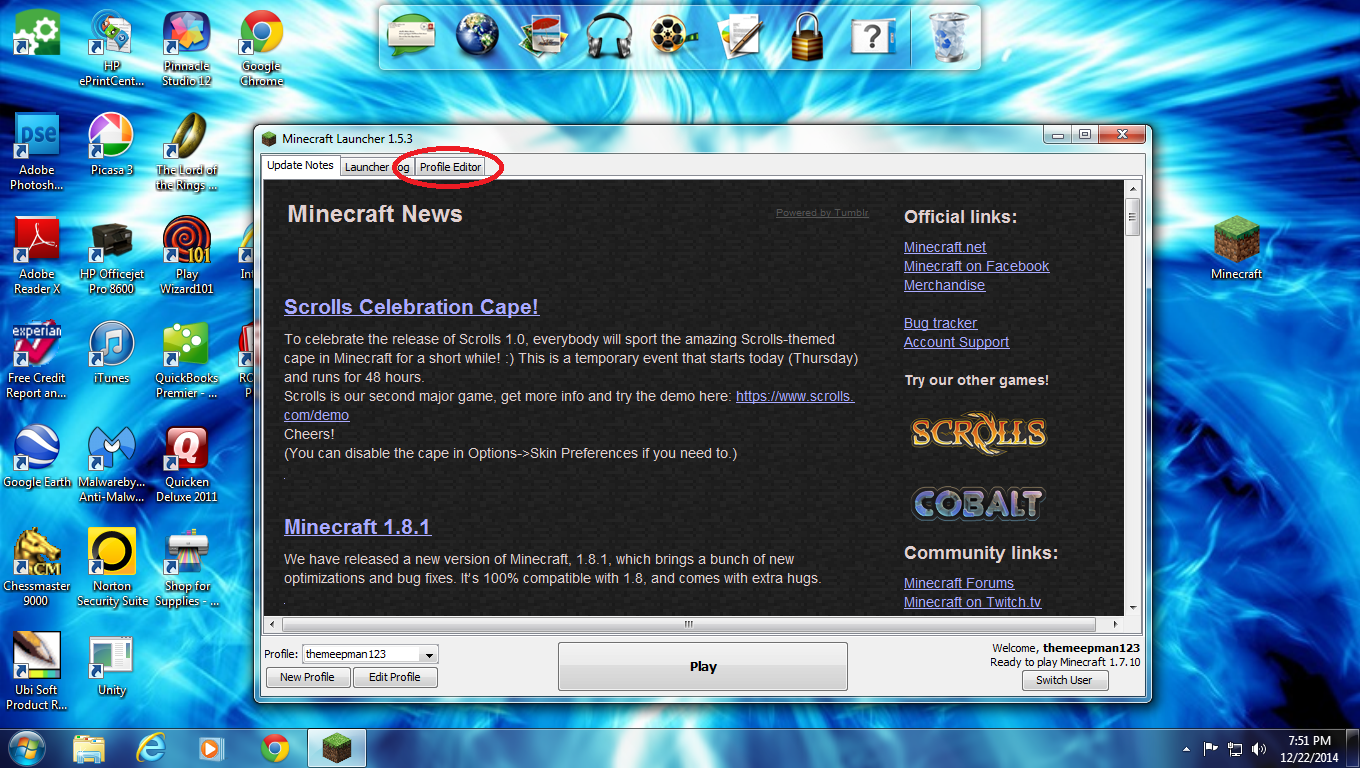1360x769 pixels.
Task: Click the speaker icon in the system tray
Action: click(x=1259, y=748)
